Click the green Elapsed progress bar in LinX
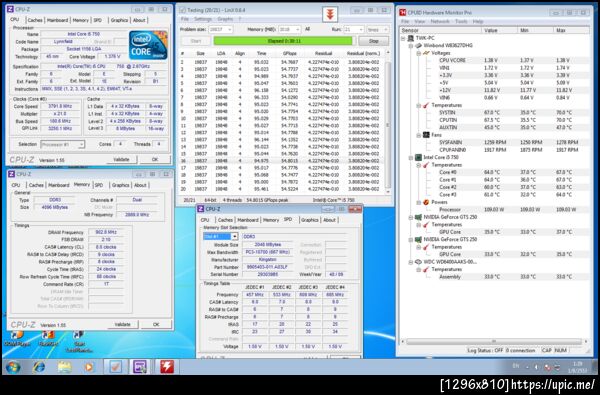The width and height of the screenshot is (600, 395). (x=283, y=41)
